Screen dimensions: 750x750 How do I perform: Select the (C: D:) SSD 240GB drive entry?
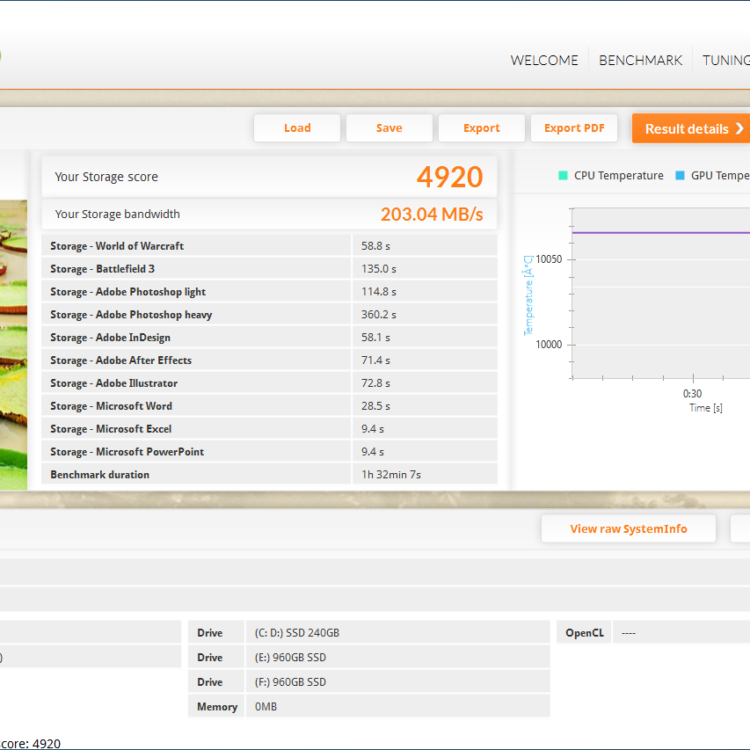[297, 633]
